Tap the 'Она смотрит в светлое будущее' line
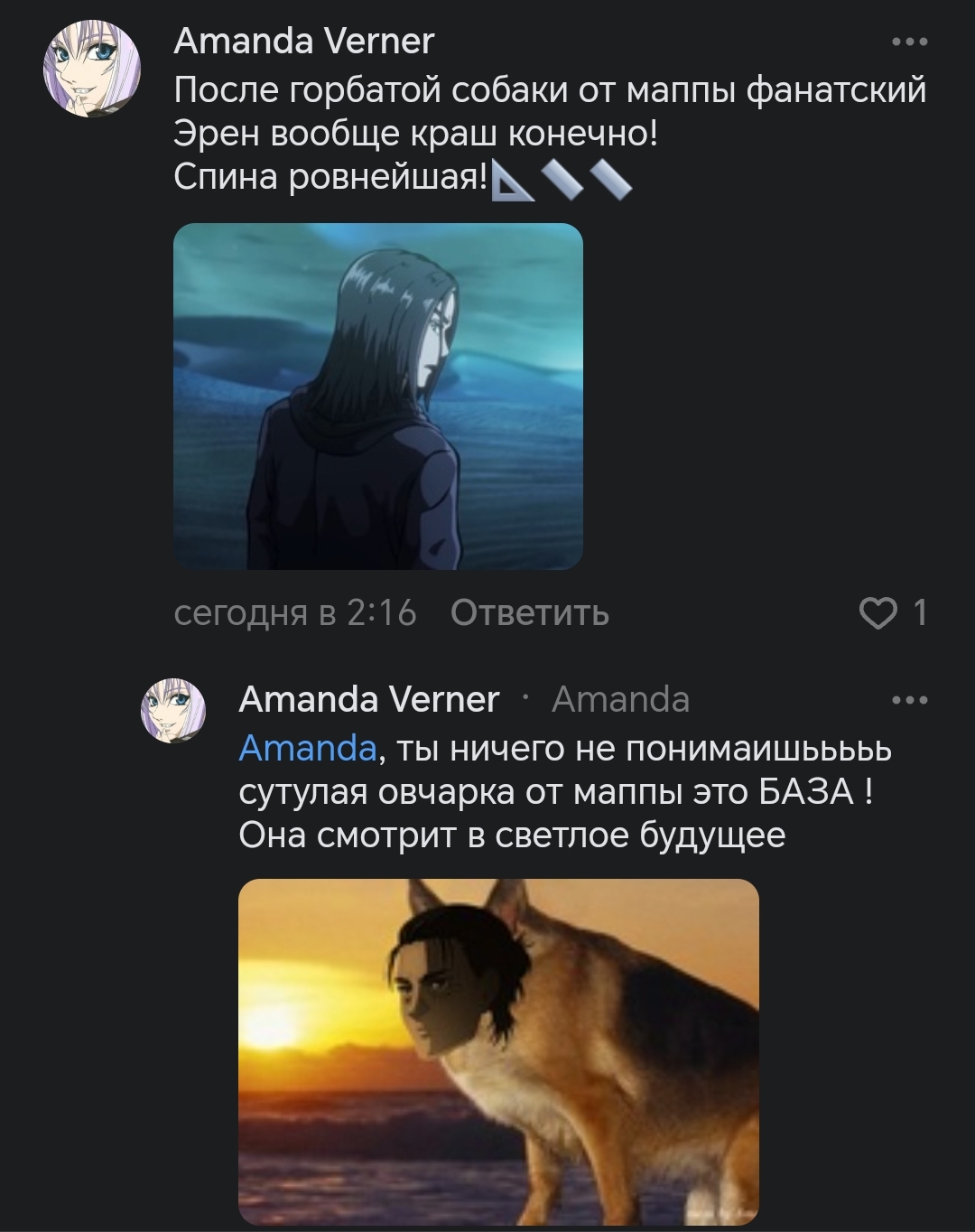The height and width of the screenshot is (1232, 975). click(x=512, y=835)
